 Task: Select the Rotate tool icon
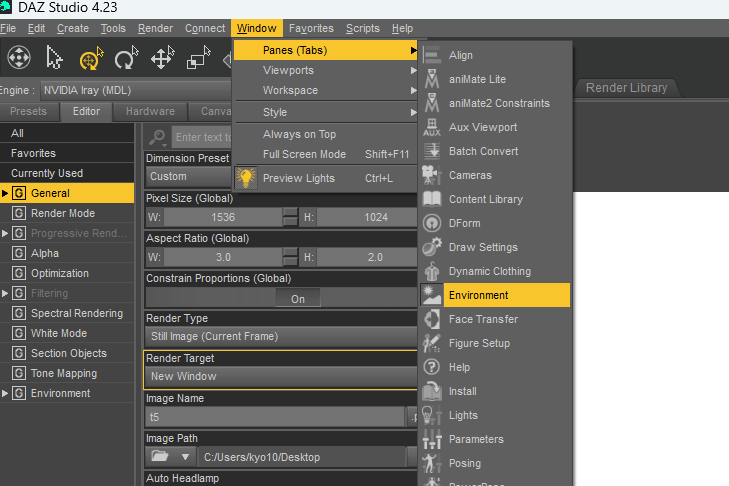126,58
